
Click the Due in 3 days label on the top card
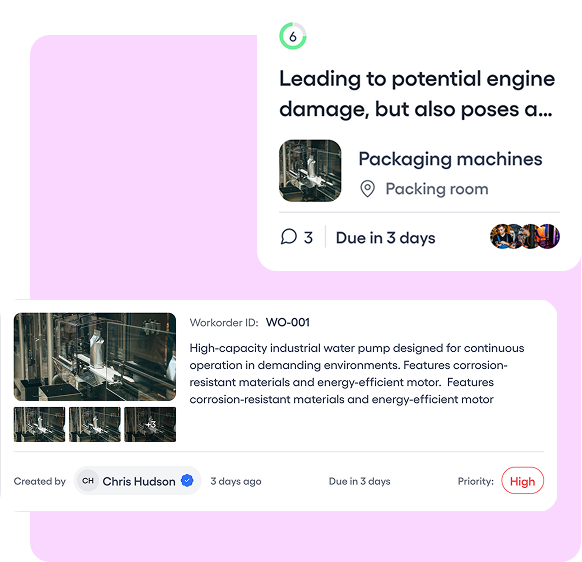(386, 238)
